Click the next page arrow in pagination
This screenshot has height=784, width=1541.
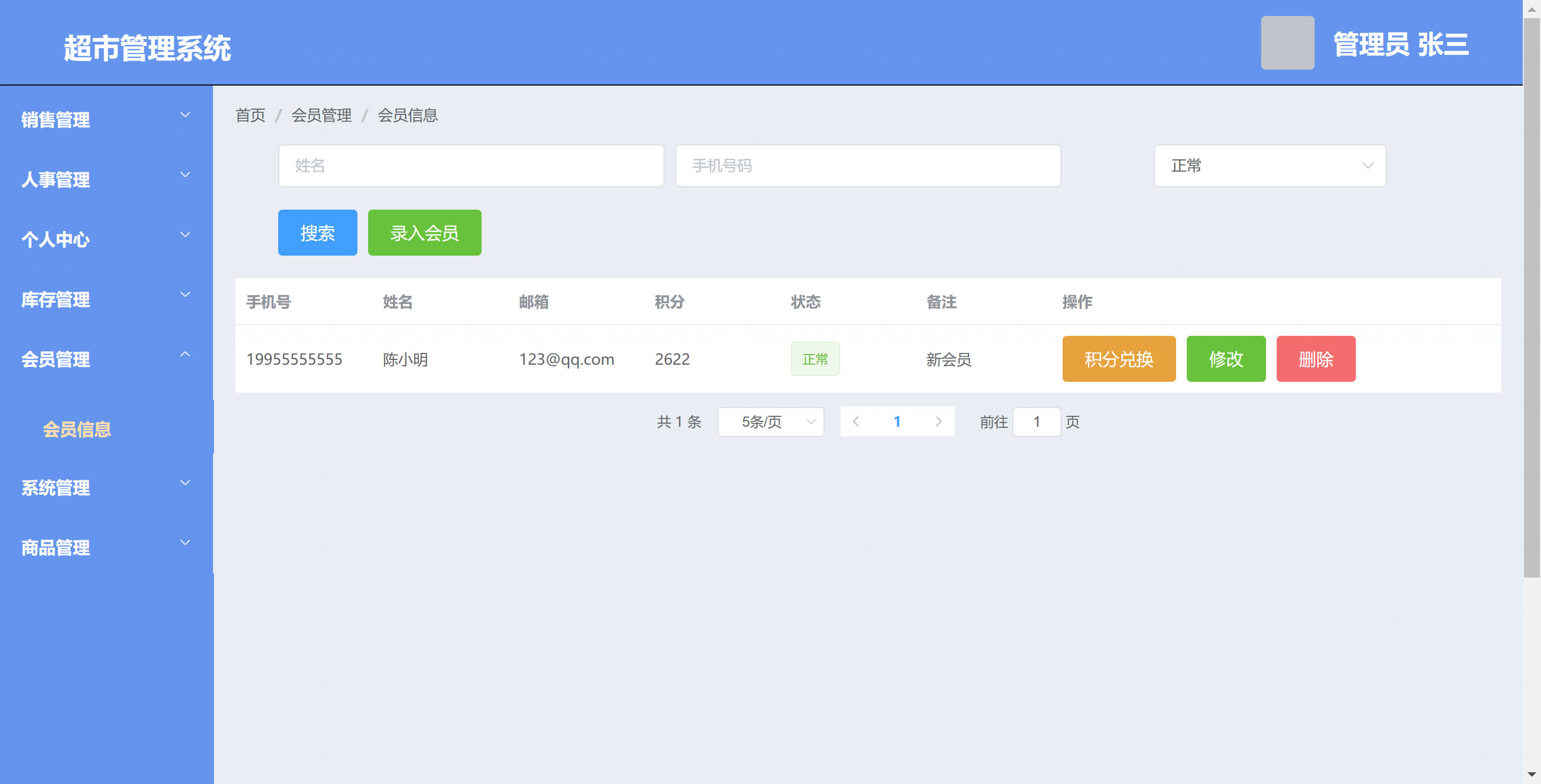click(938, 421)
